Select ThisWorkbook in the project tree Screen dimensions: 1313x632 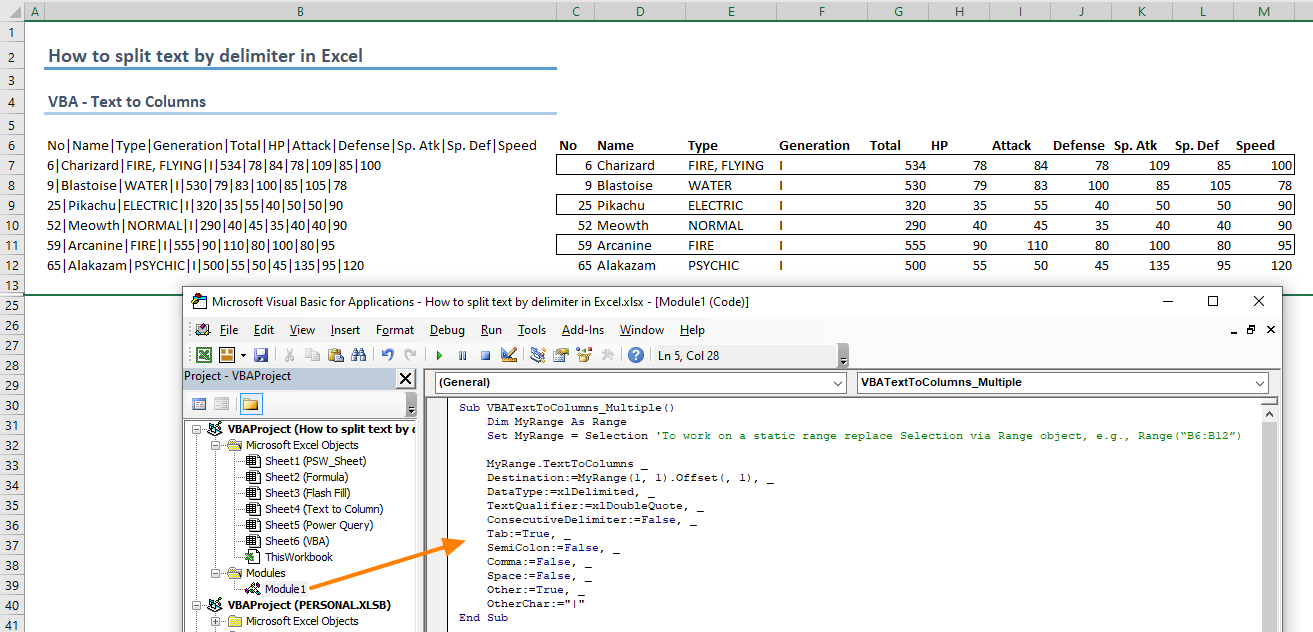click(x=298, y=557)
